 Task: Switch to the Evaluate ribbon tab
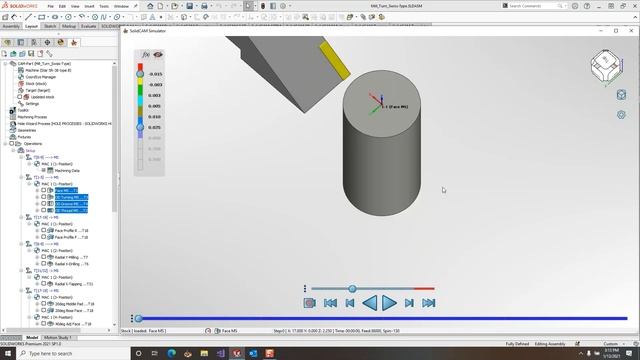89,26
